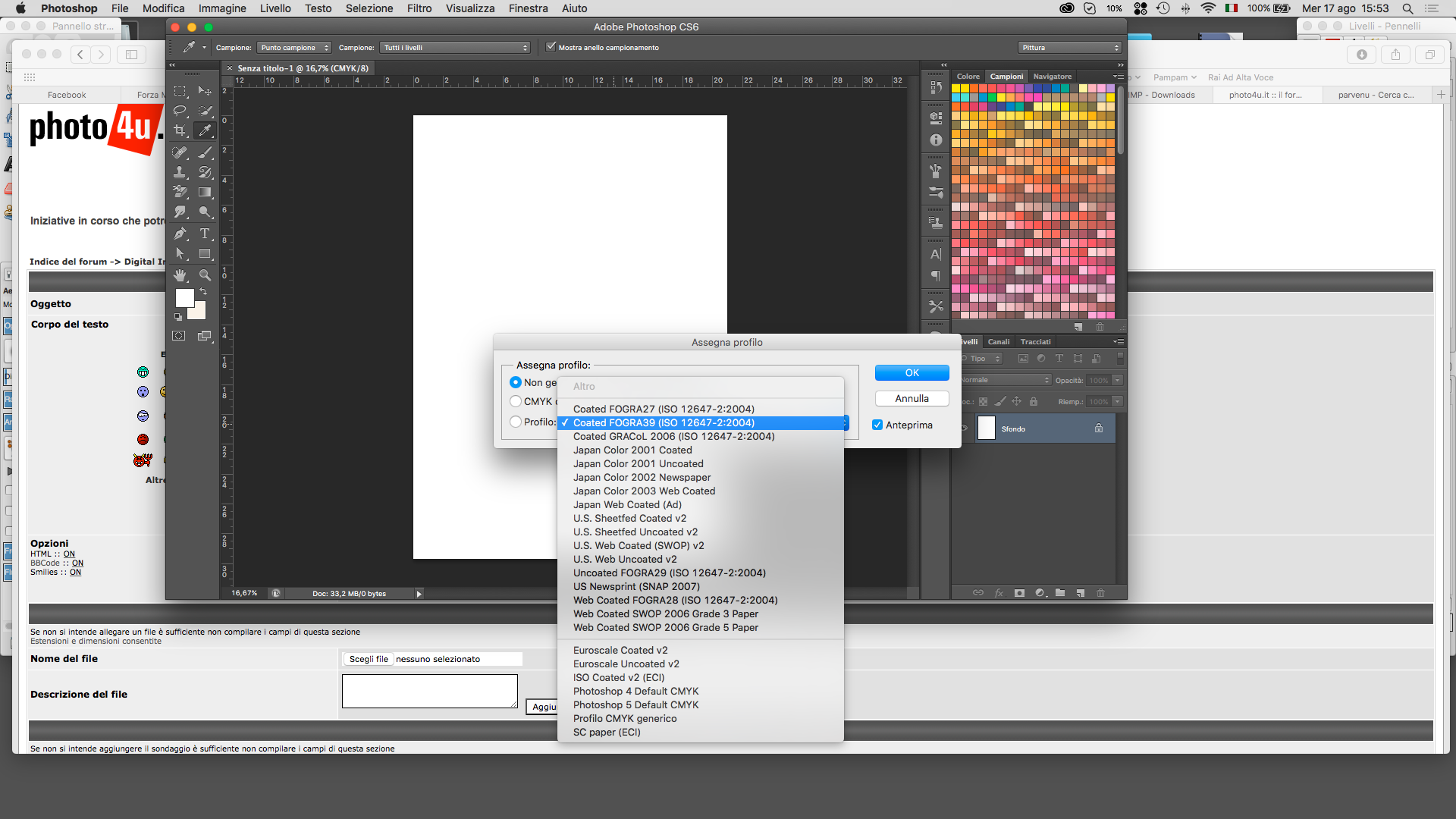Viewport: 1456px width, 819px height.
Task: Select the Profilo radio button
Action: (516, 422)
